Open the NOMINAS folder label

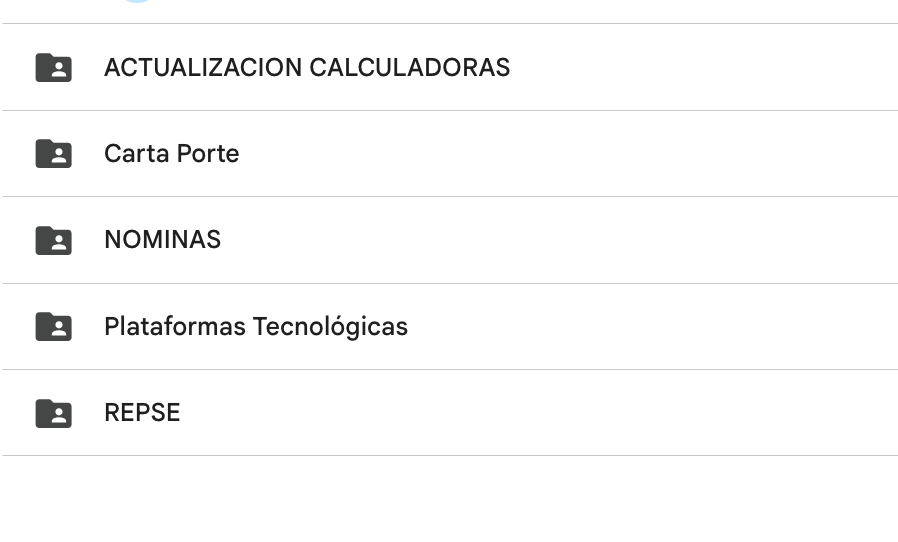pyautogui.click(x=162, y=240)
